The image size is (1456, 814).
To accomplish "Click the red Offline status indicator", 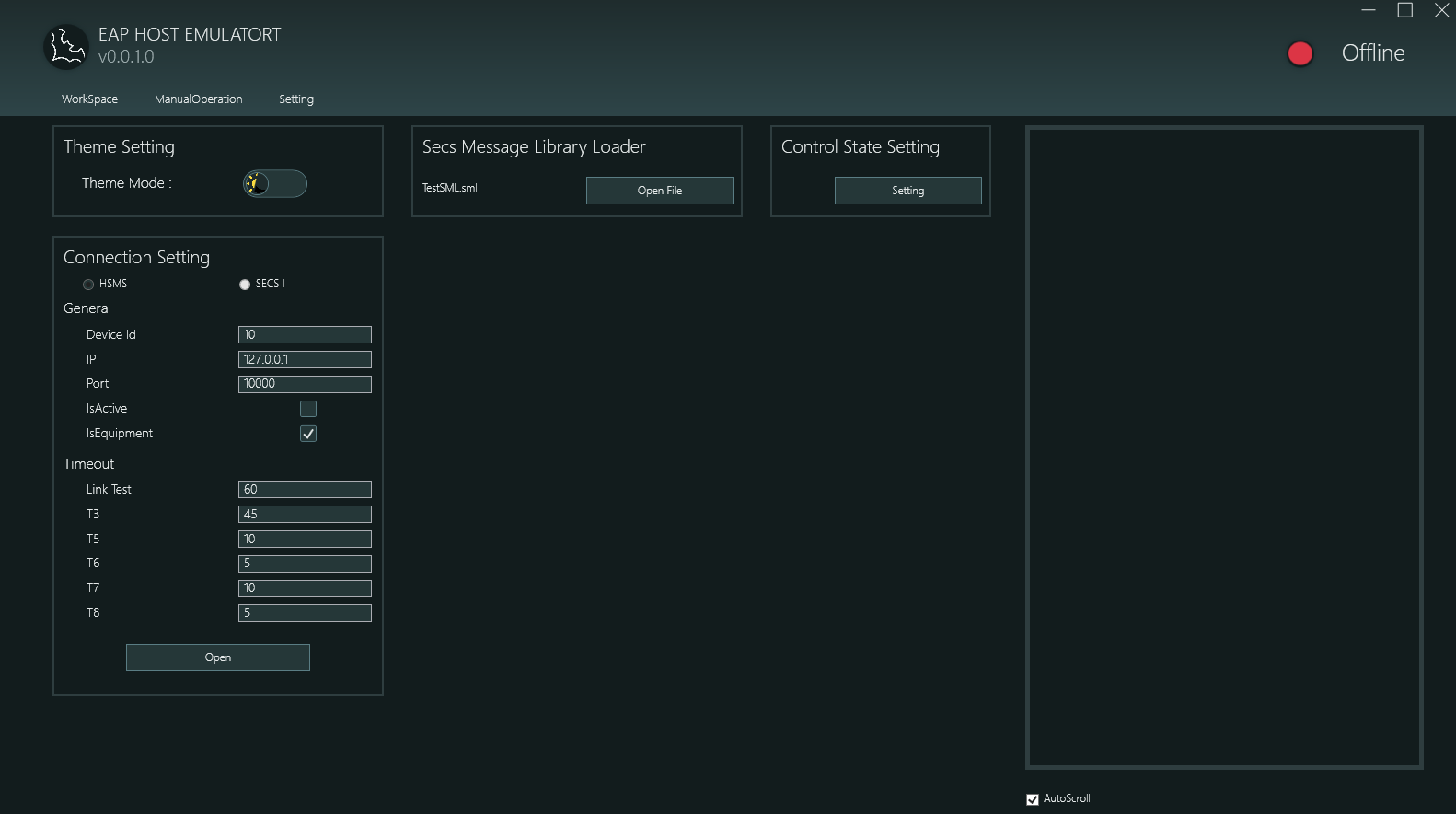I will click(1300, 54).
